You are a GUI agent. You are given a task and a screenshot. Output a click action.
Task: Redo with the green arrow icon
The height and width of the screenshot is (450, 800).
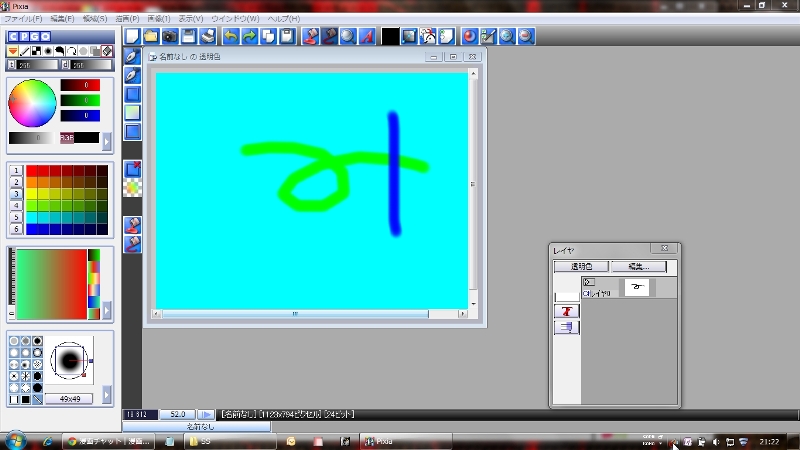tap(249, 36)
